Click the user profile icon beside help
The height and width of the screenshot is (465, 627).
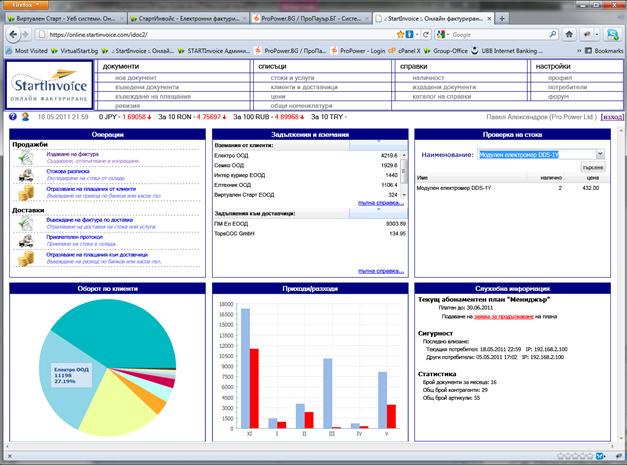click(25, 117)
